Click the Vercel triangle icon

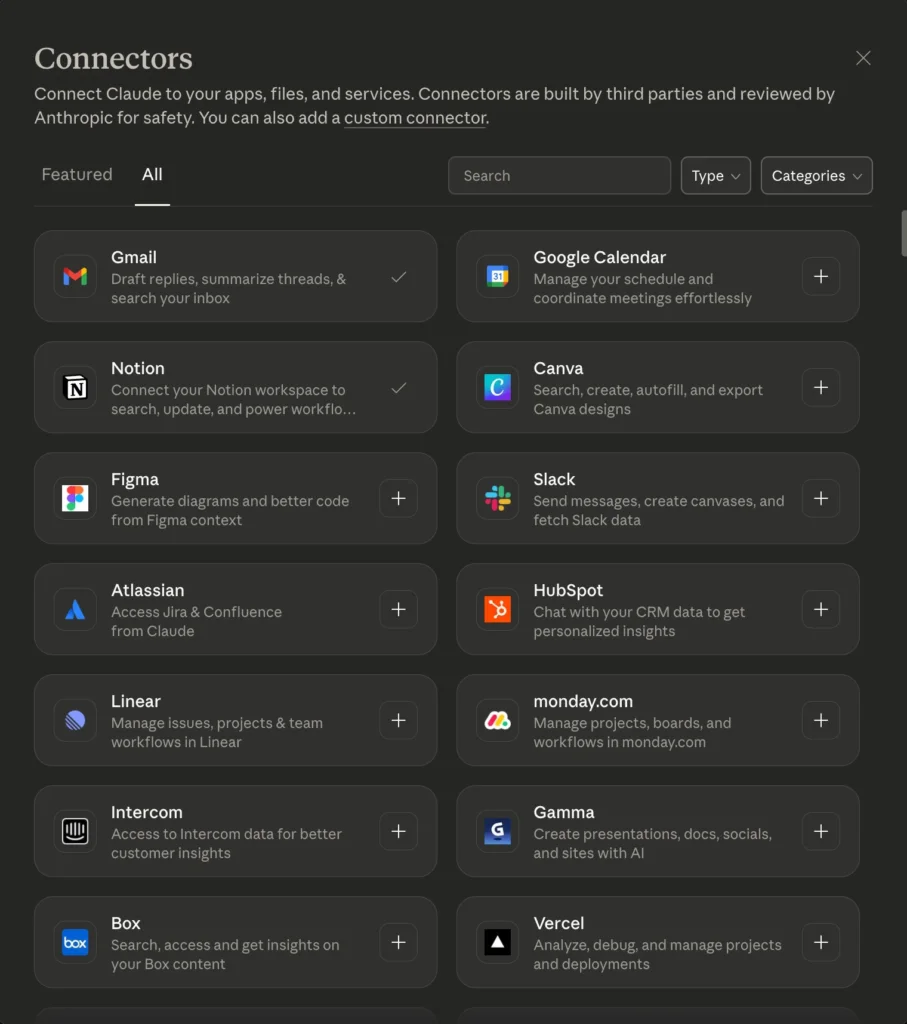click(x=497, y=943)
